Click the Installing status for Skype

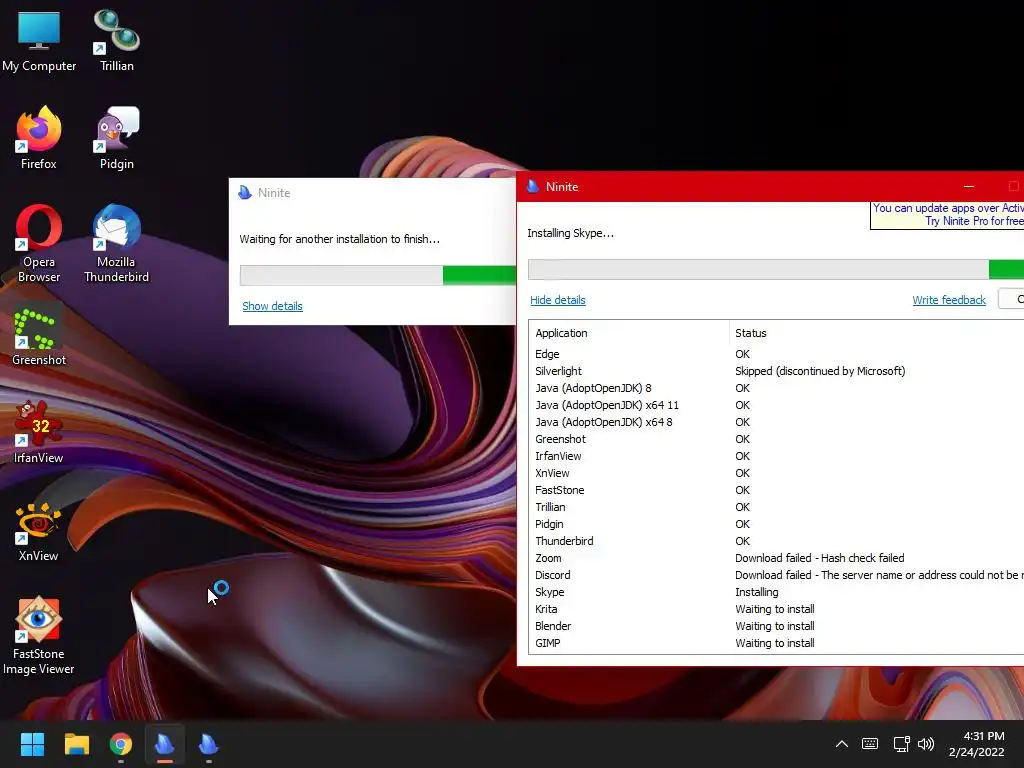(x=757, y=592)
